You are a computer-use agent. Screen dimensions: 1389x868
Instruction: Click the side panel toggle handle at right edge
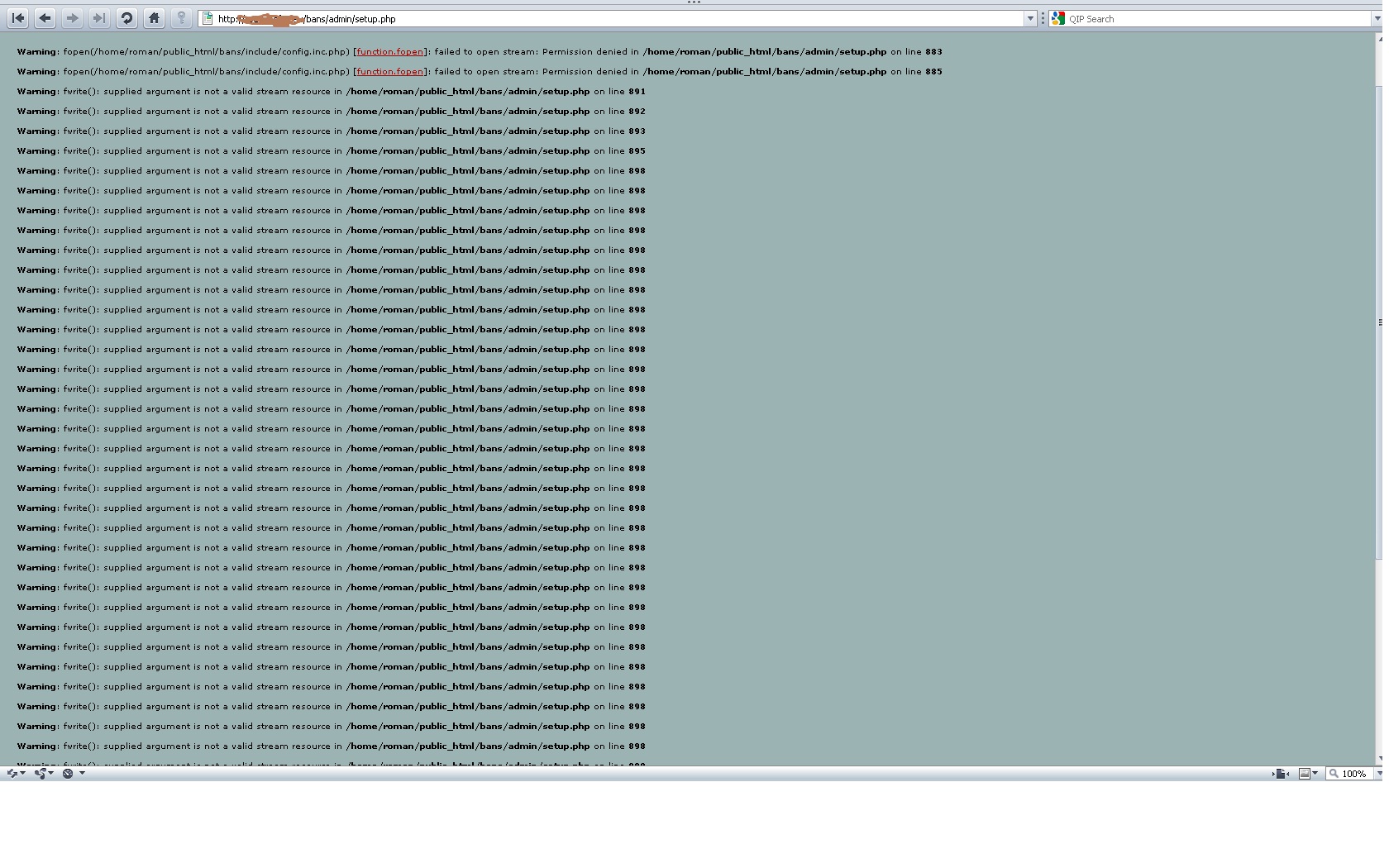tap(1380, 322)
